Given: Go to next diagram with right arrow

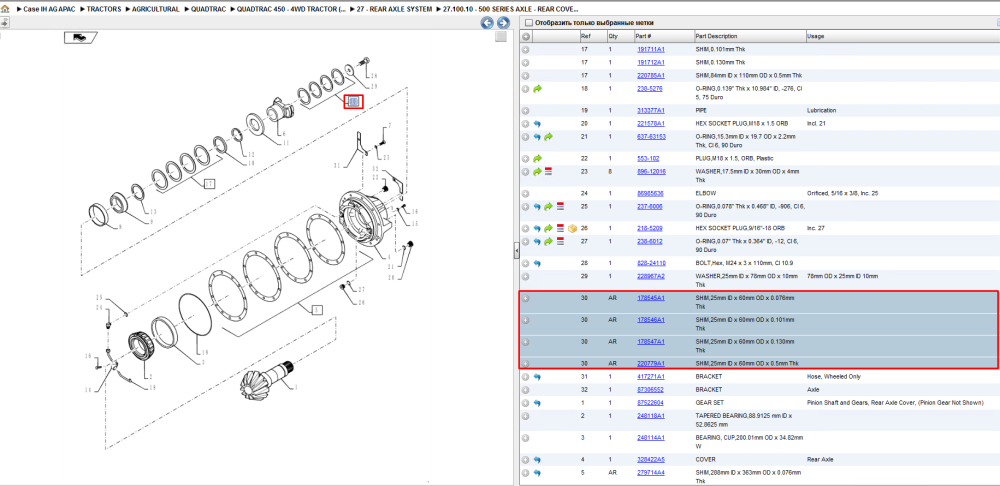Looking at the screenshot, I should click(503, 23).
